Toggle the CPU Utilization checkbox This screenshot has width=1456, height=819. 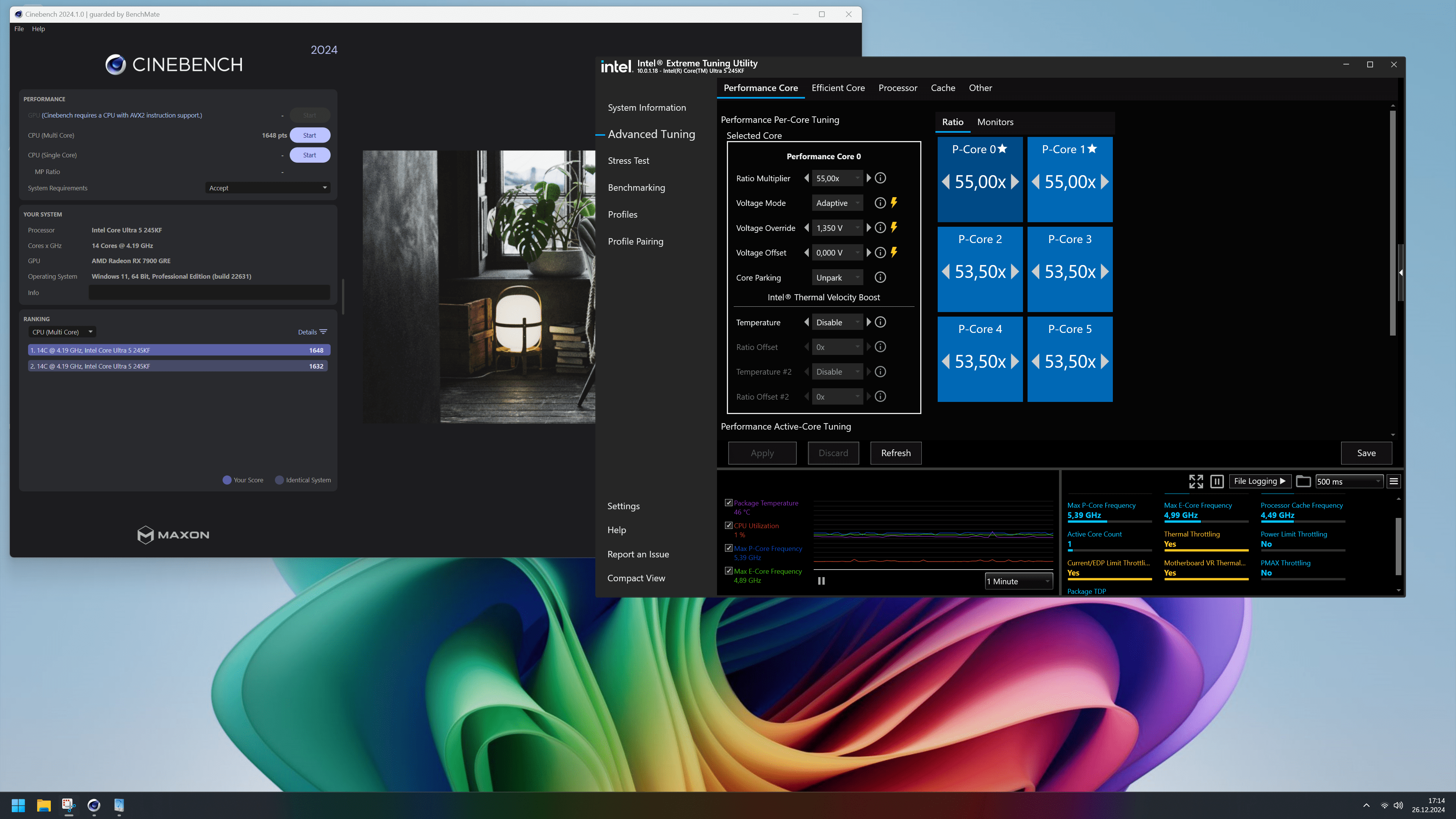click(x=728, y=525)
